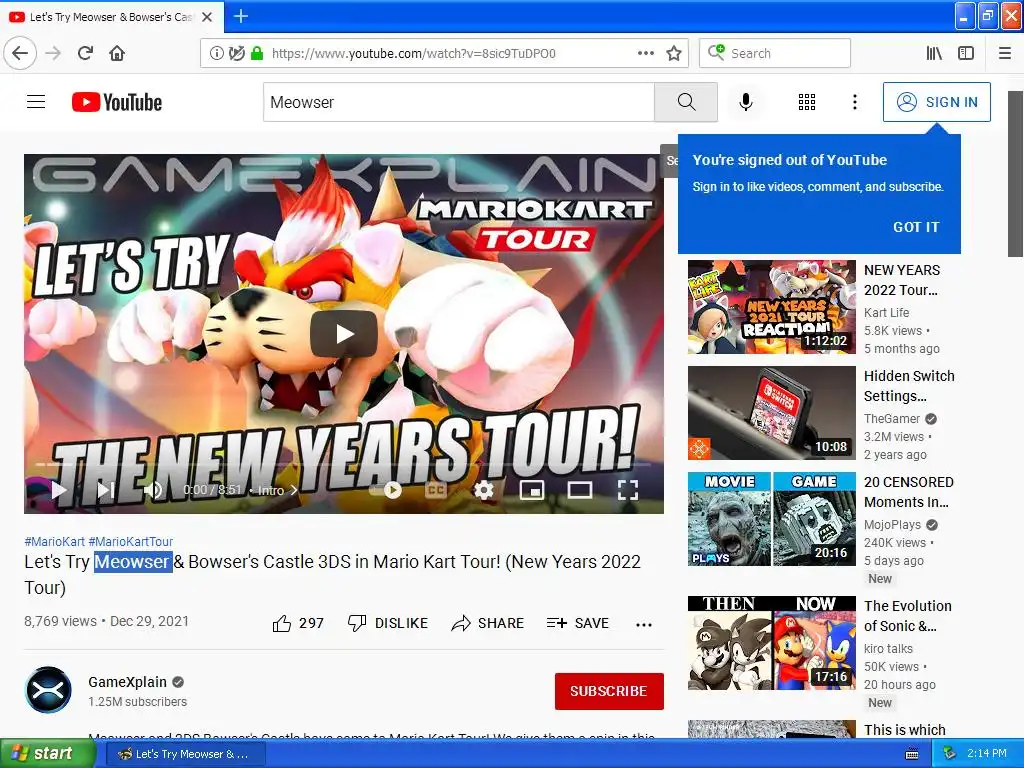Click the Firefox Search box
1024x768 pixels.
coord(775,53)
